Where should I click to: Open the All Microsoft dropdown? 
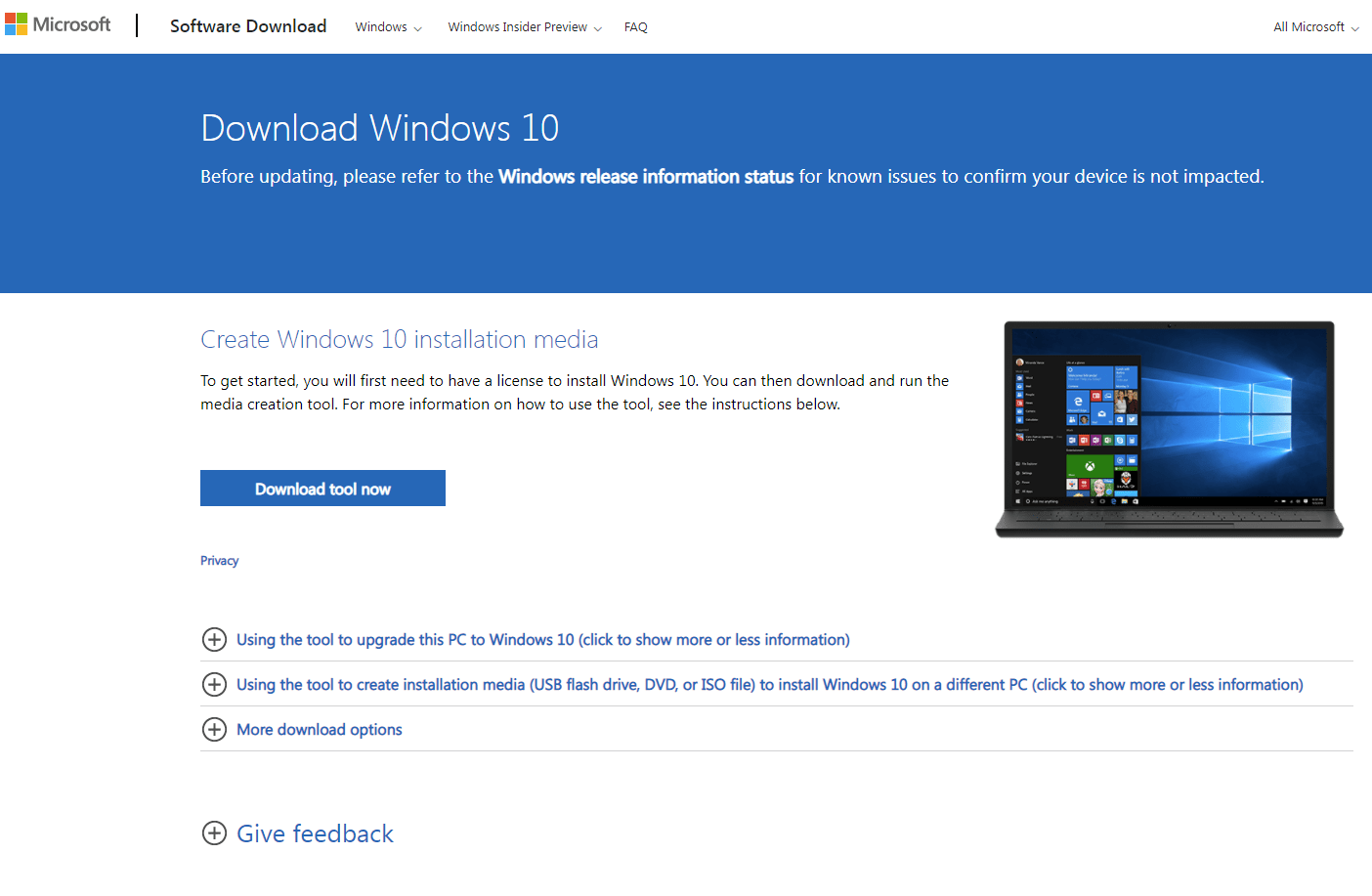[x=1316, y=27]
